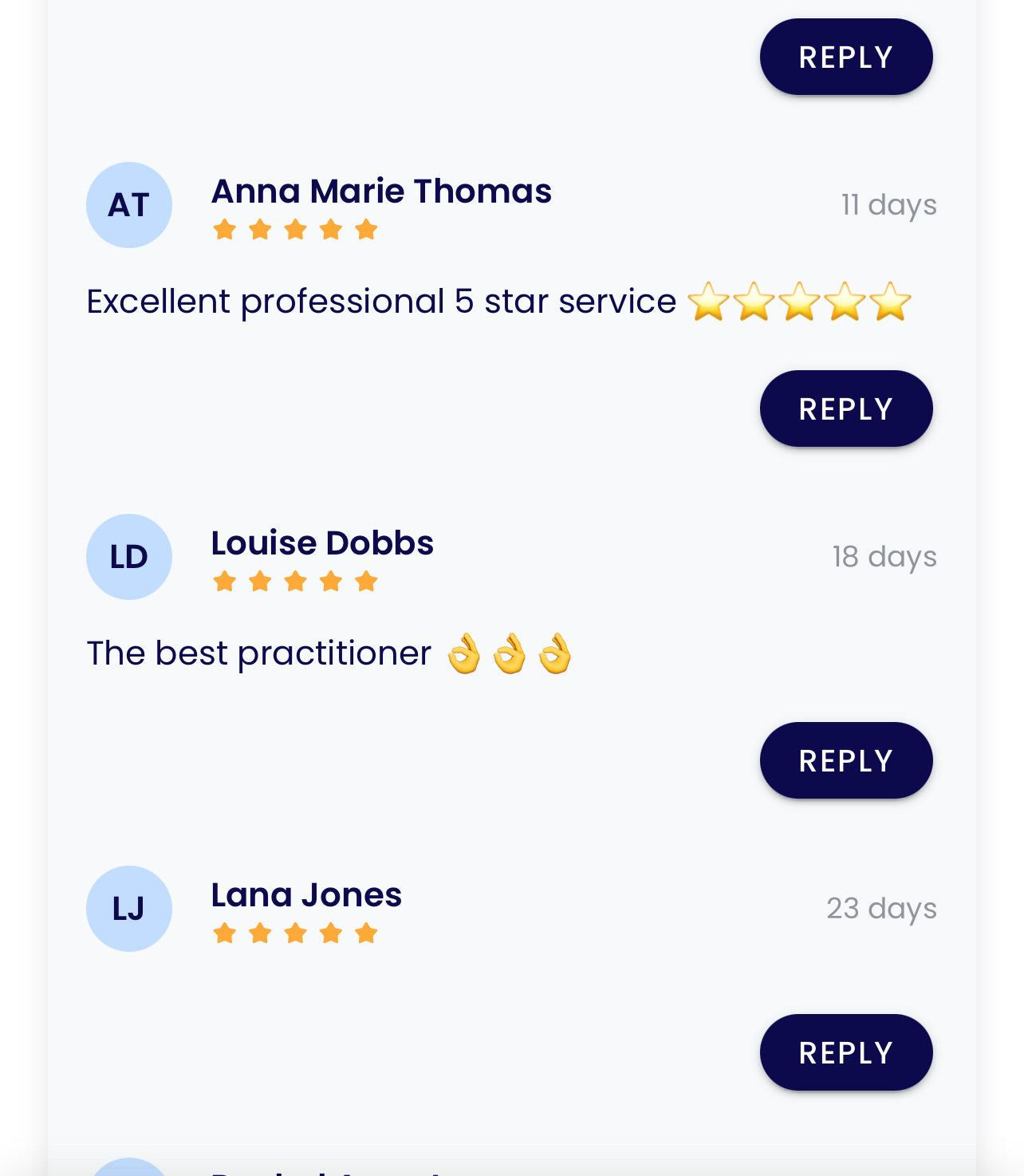Click Anna Marie Thomas's star rating
Image resolution: width=1024 pixels, height=1176 pixels.
tap(295, 230)
